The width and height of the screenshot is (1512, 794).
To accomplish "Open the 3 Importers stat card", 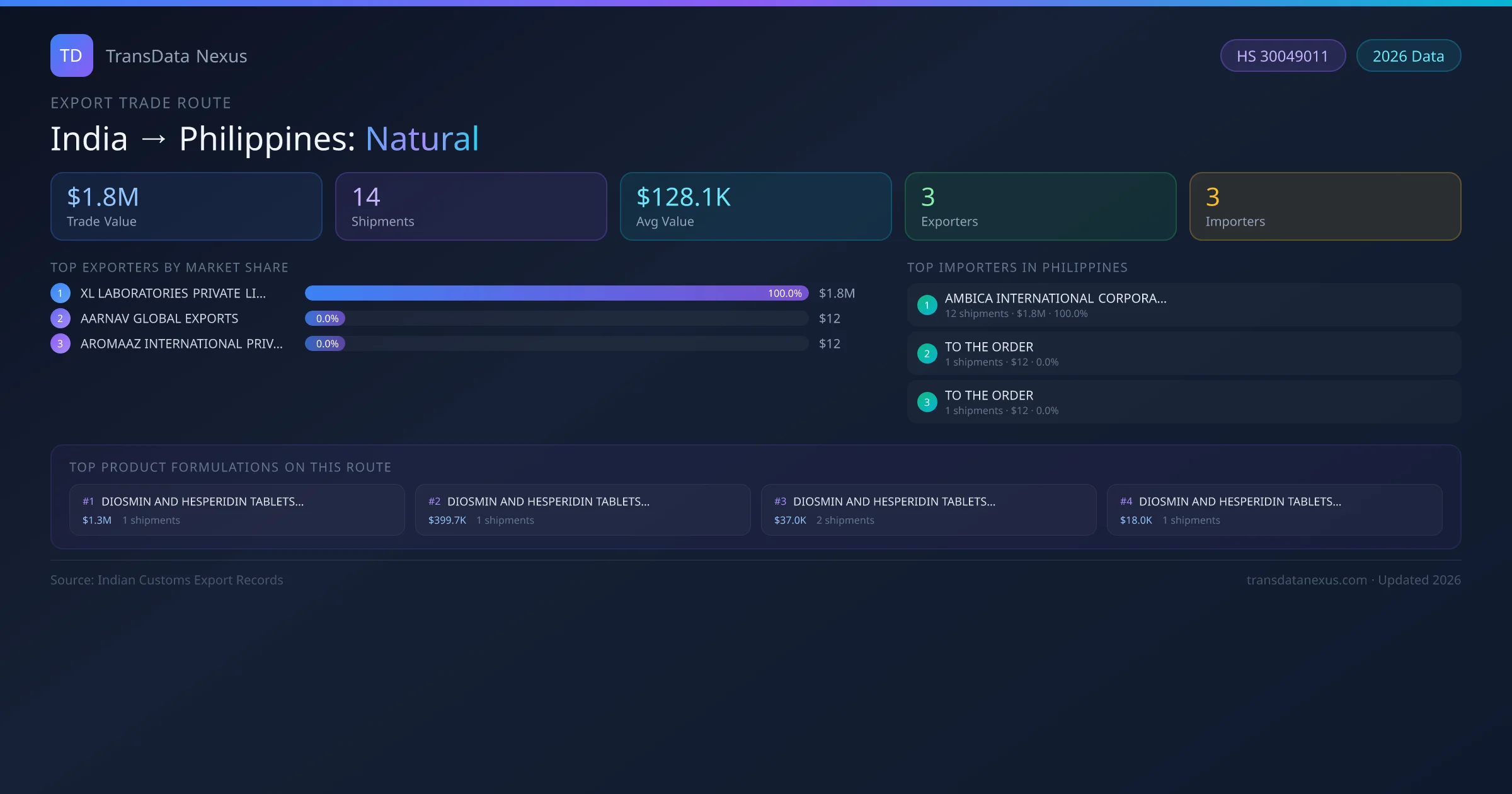I will (1325, 207).
